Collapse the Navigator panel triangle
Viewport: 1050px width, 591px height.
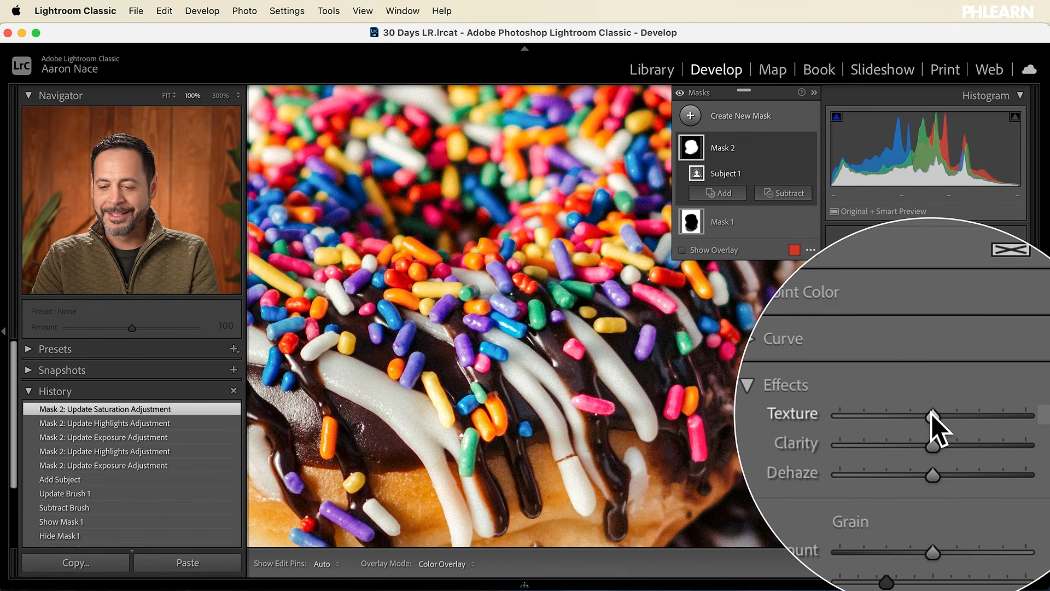coord(28,96)
